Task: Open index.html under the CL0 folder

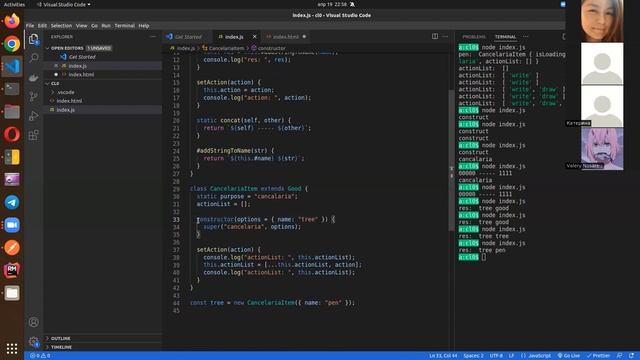Action: pyautogui.click(x=103, y=101)
